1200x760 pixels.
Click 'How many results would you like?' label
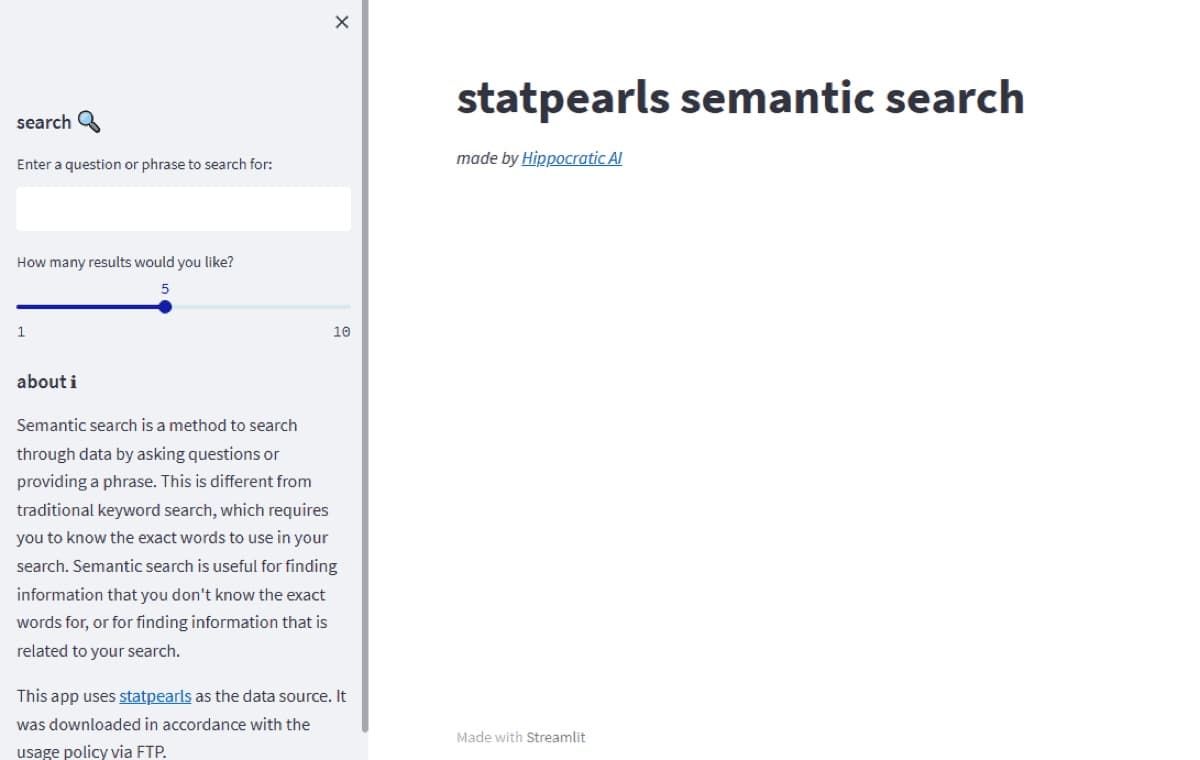(126, 262)
